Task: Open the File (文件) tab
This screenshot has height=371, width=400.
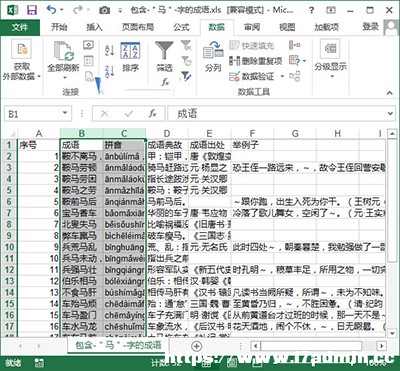Action: coord(20,27)
